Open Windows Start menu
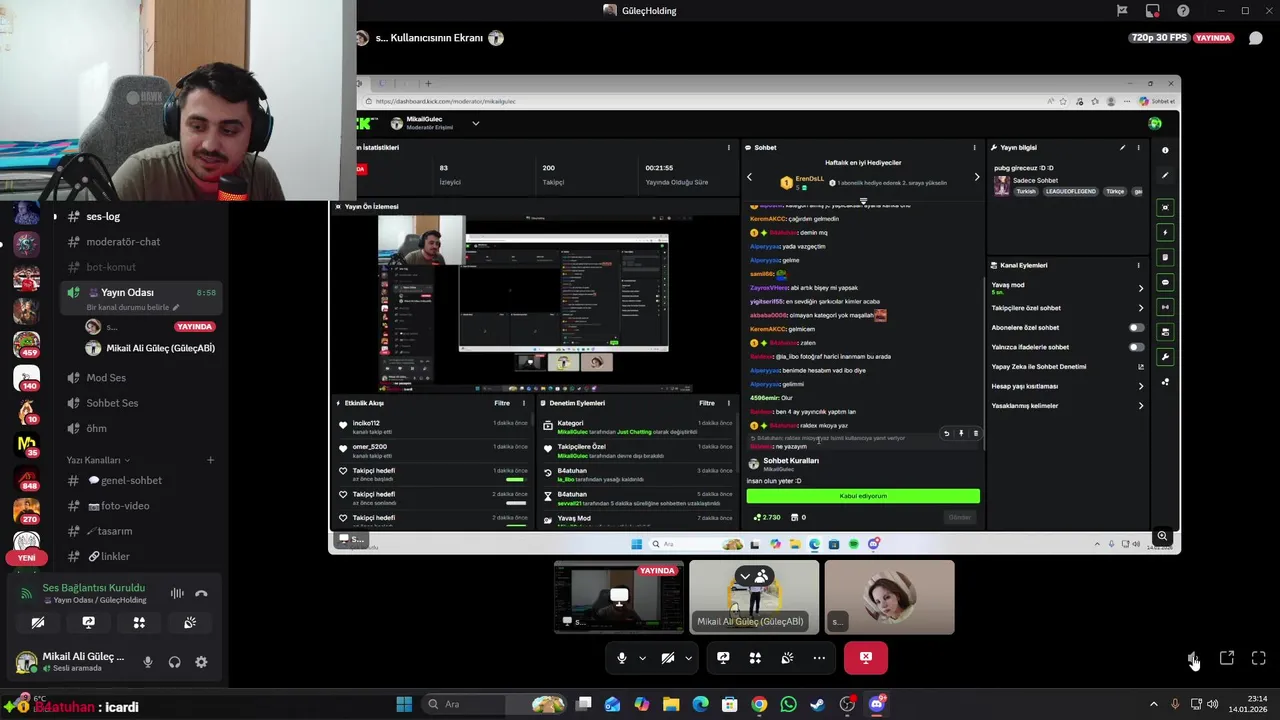 tap(404, 704)
